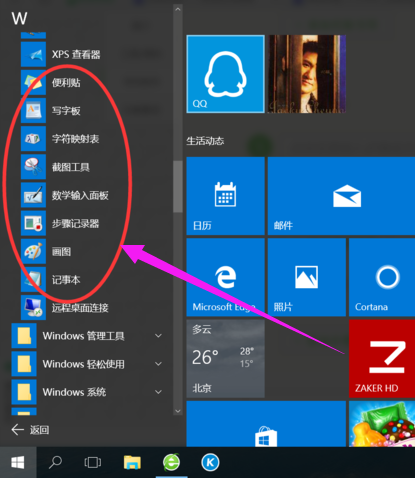The height and width of the screenshot is (478, 415).
Task: Open the 北京 weather tile
Action: (x=226, y=359)
